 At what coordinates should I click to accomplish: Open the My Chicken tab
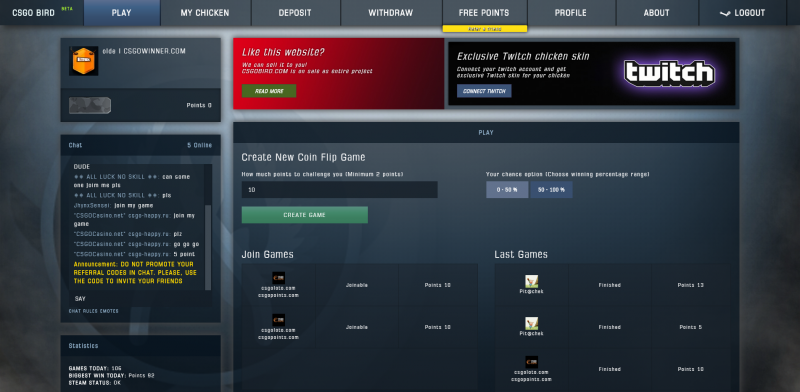[x=205, y=13]
